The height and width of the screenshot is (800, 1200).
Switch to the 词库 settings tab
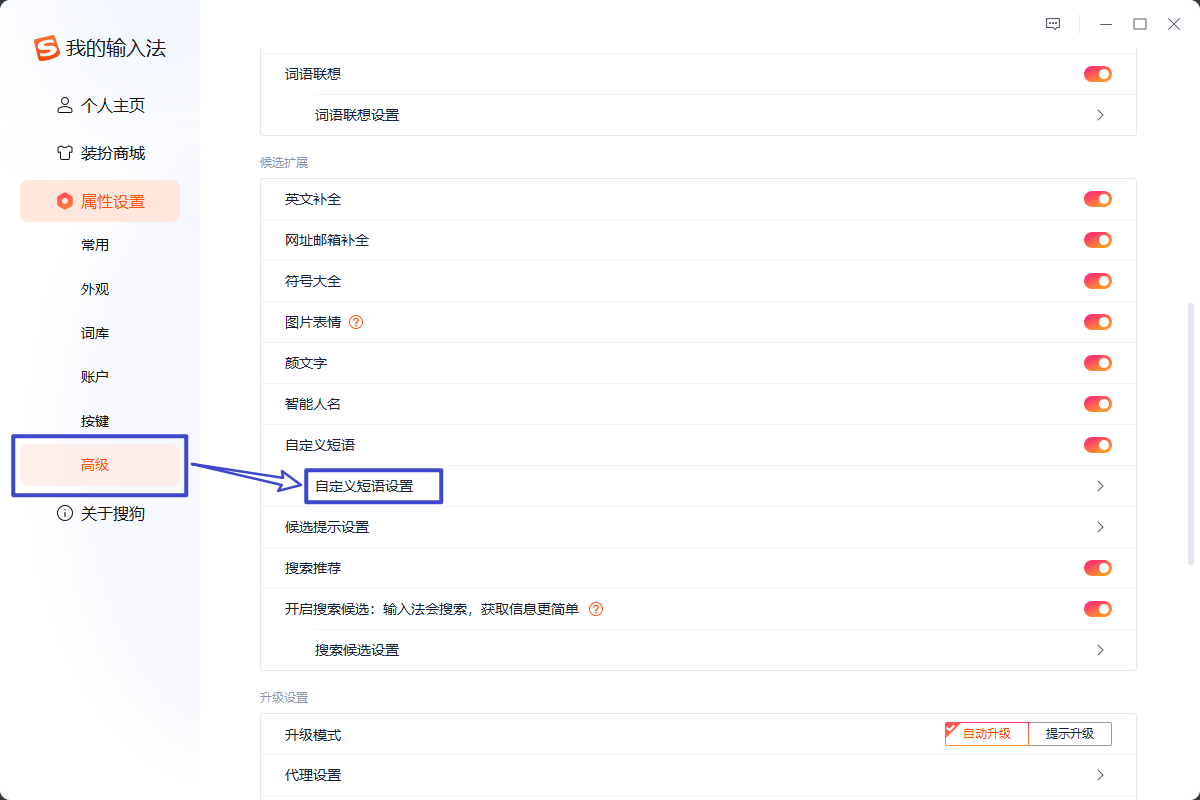(x=95, y=333)
